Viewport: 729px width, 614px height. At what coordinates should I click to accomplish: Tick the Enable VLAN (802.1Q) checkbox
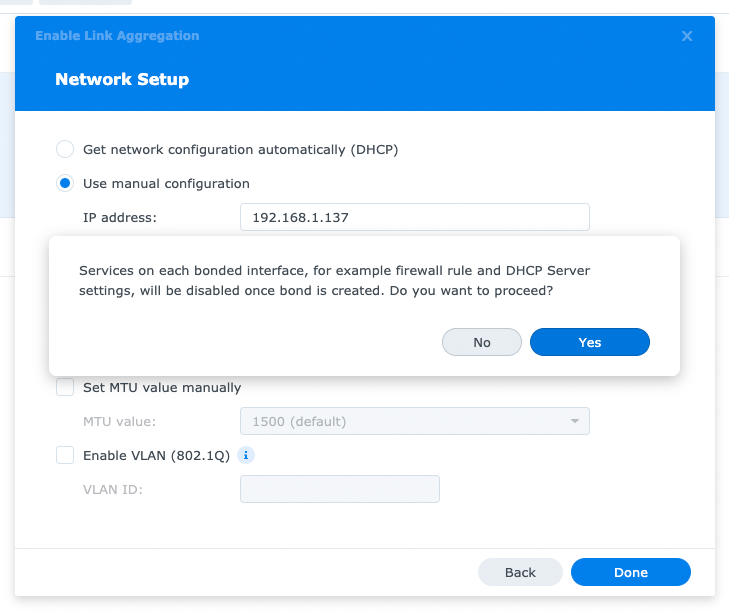(65, 455)
